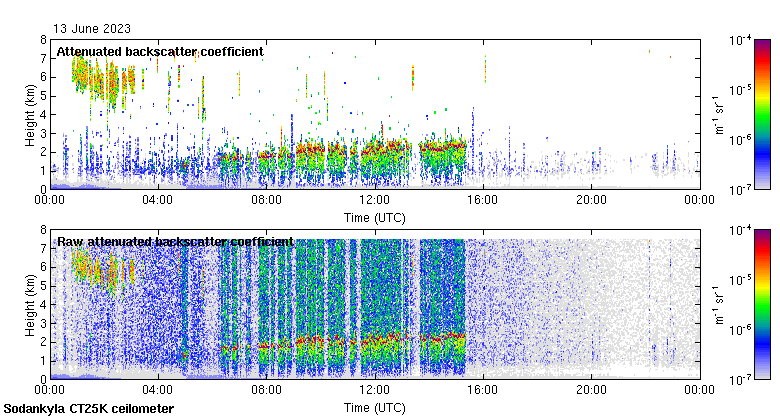Click the height tick '0' on the bottom plot
Viewport: 780px width, 420px height.
(x=43, y=379)
